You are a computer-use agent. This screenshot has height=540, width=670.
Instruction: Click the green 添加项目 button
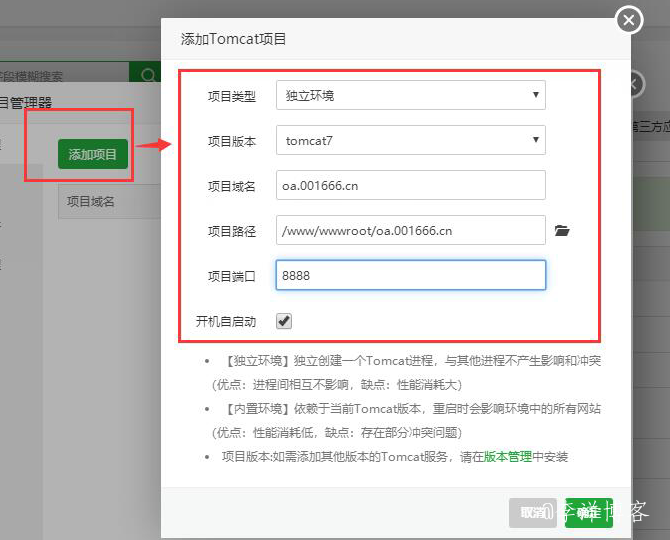coord(93,154)
